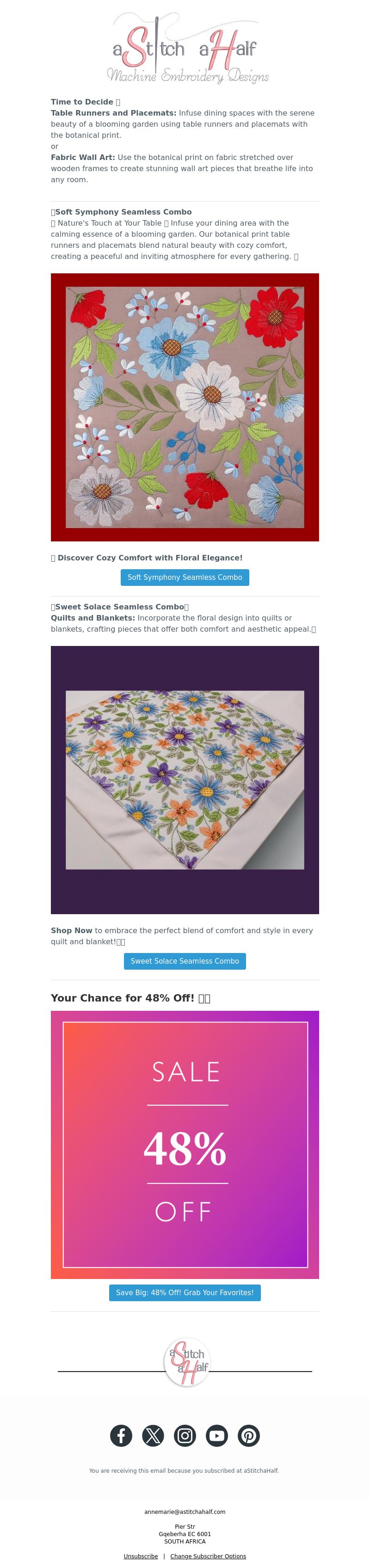Viewport: 370px width, 1568px height.
Task: Click the SALE 48% OFF banner
Action: pyautogui.click(x=185, y=1144)
